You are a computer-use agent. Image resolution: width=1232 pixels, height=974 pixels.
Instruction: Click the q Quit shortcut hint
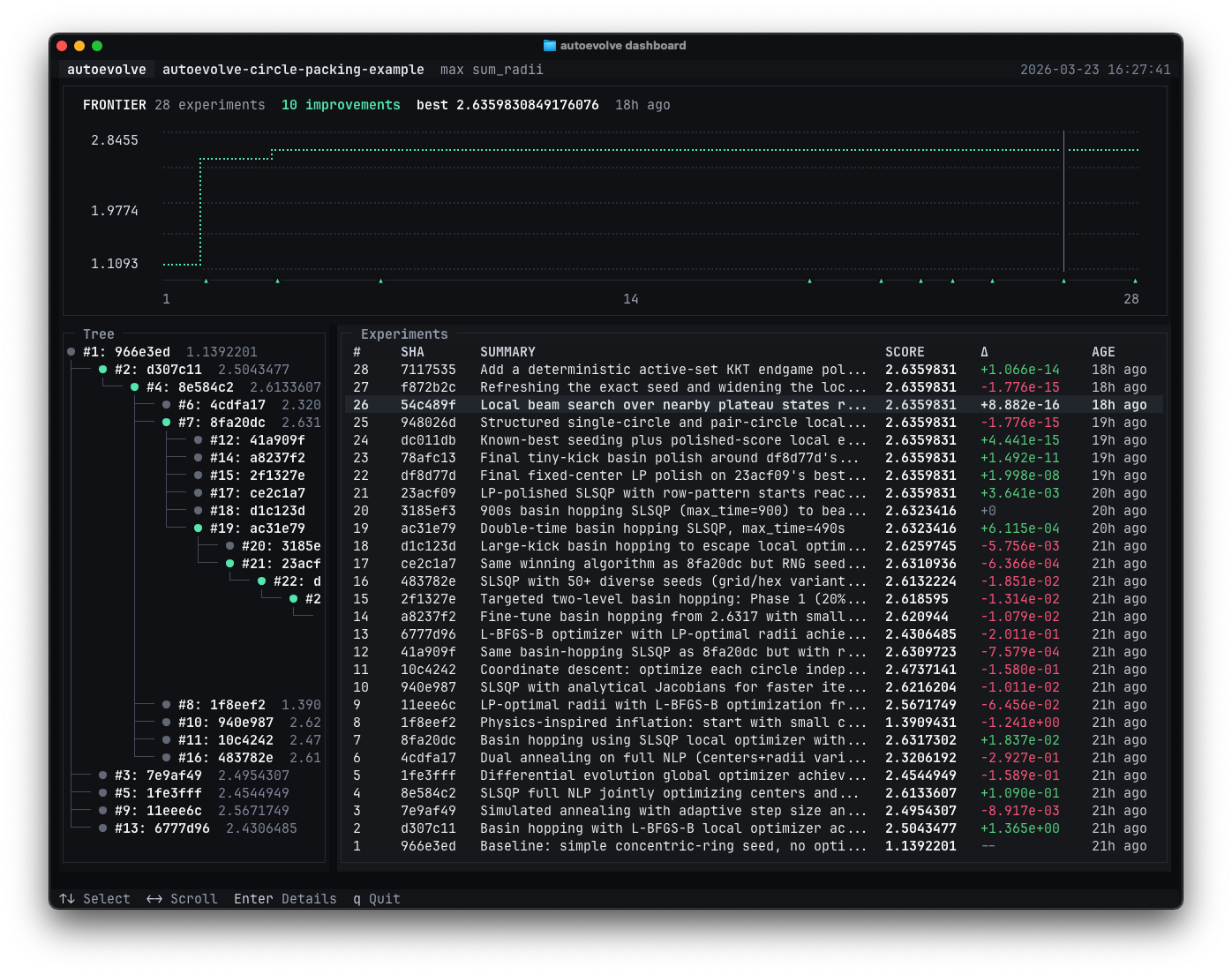(377, 899)
